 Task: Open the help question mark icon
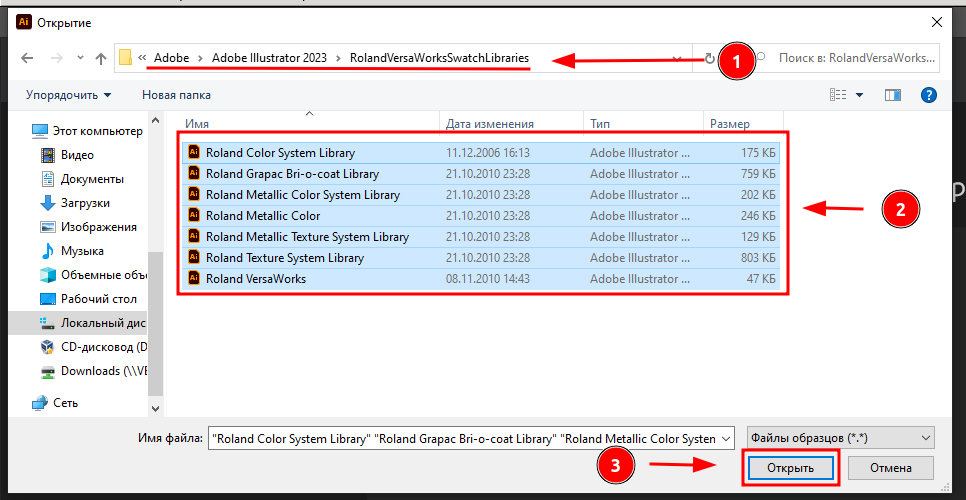pyautogui.click(x=928, y=95)
